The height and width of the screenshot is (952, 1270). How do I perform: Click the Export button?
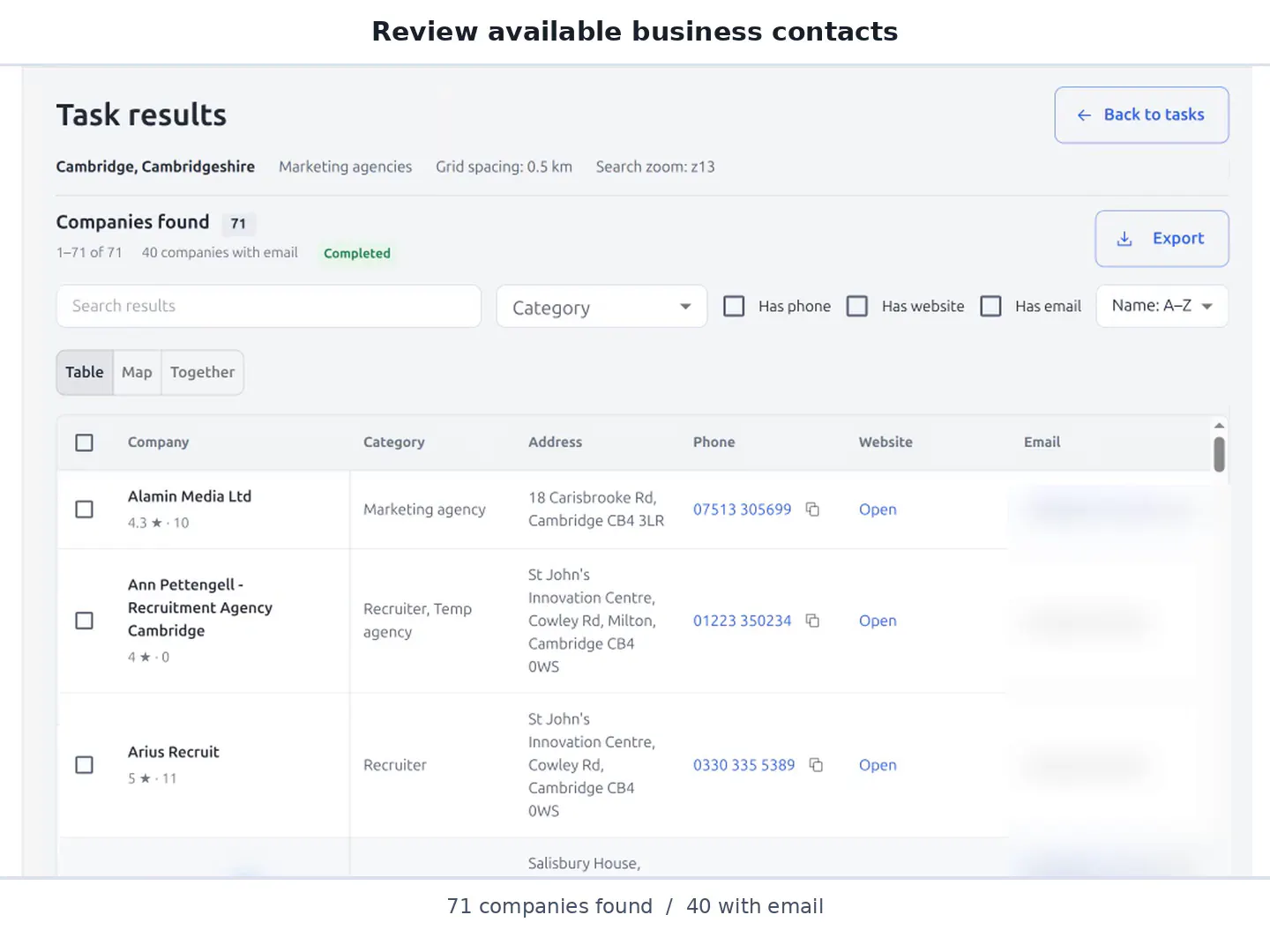pos(1162,239)
